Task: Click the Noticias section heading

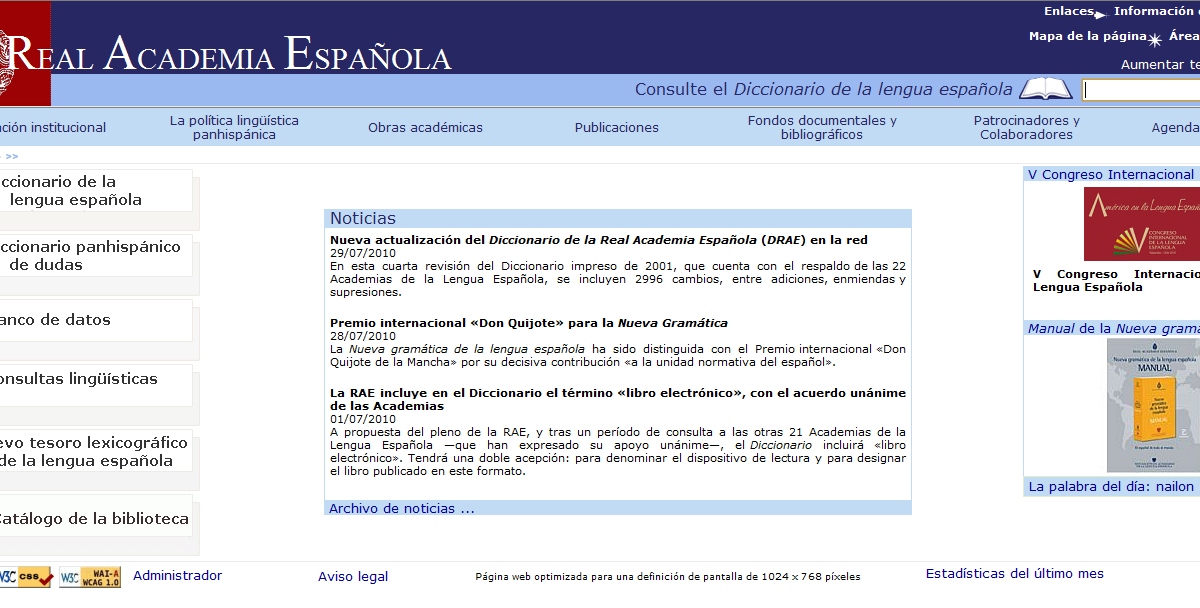Action: pos(363,218)
